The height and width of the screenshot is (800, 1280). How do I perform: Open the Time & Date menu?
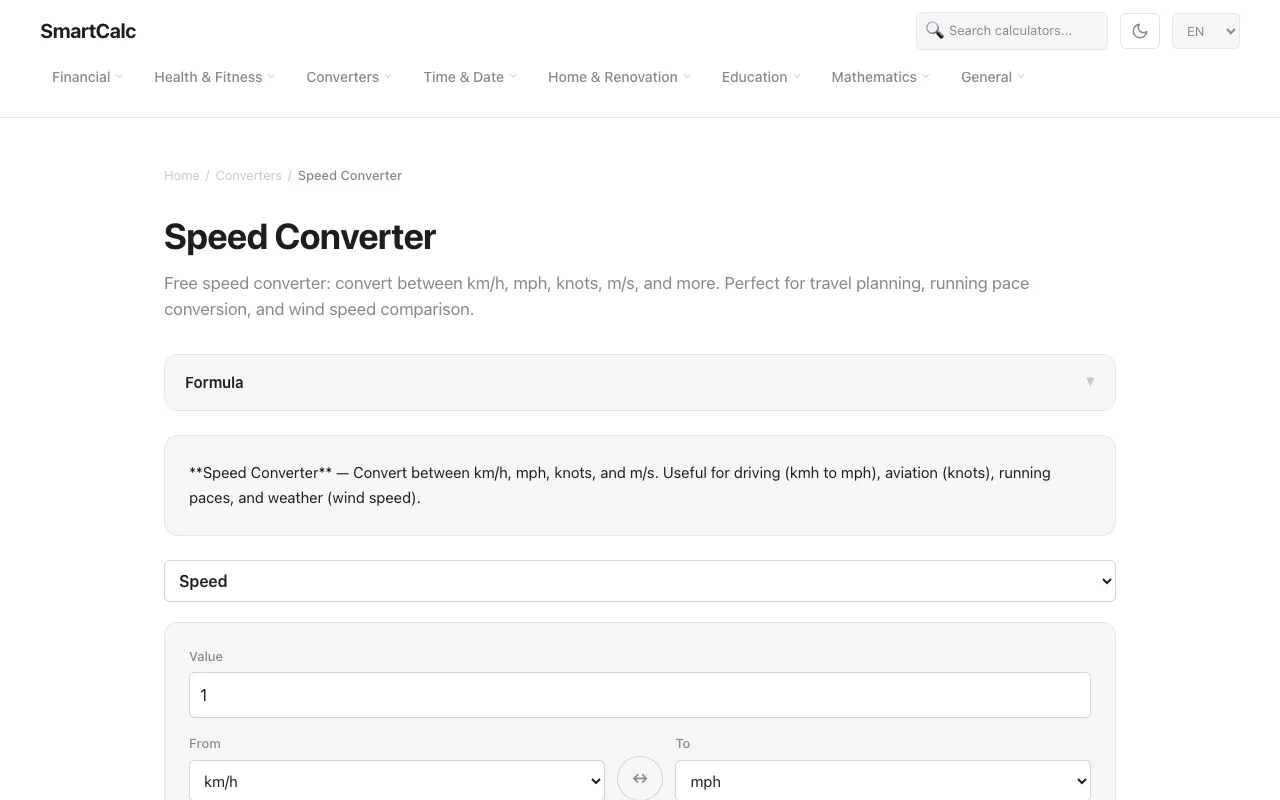pos(470,77)
